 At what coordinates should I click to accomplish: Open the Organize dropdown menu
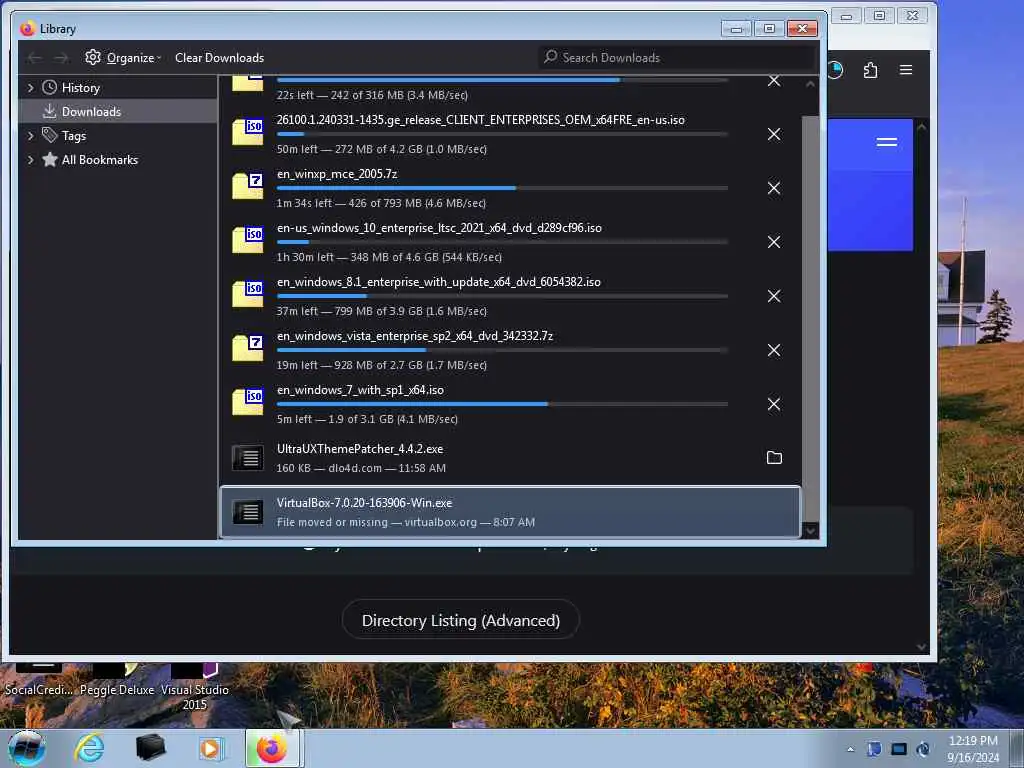123,58
